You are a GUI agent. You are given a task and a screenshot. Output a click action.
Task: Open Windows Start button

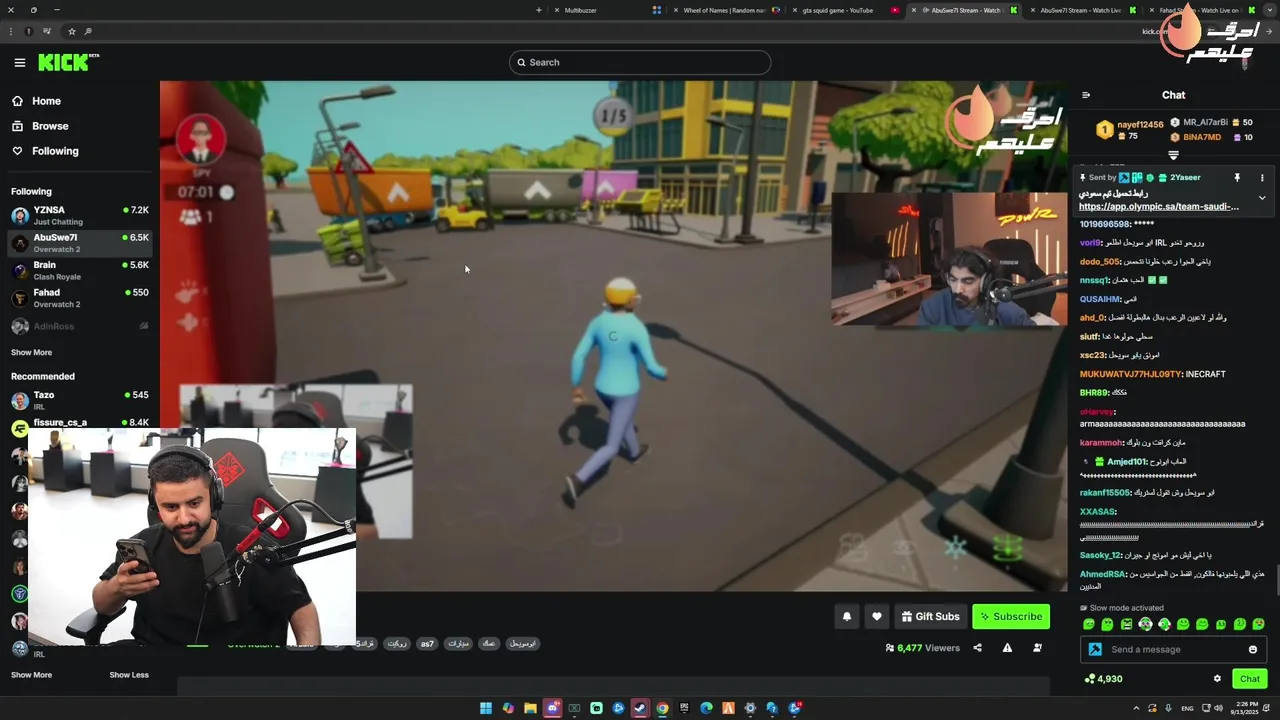click(486, 708)
